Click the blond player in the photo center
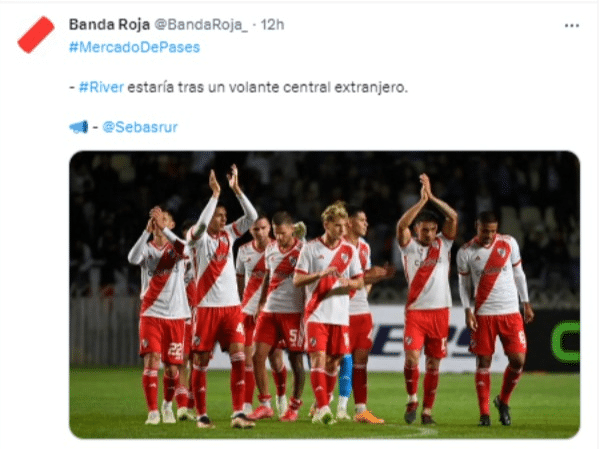604x449 pixels. click(x=327, y=312)
